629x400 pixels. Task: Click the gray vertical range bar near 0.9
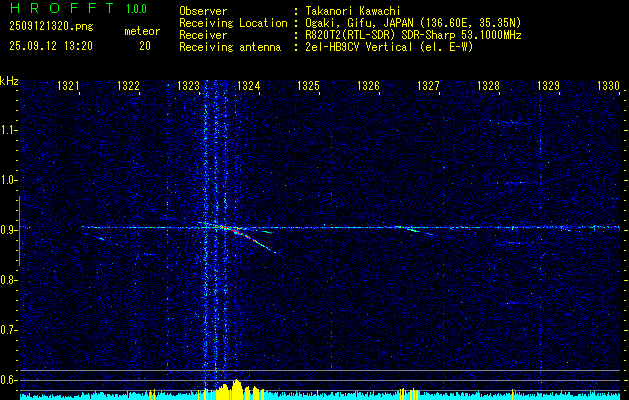coord(19,231)
